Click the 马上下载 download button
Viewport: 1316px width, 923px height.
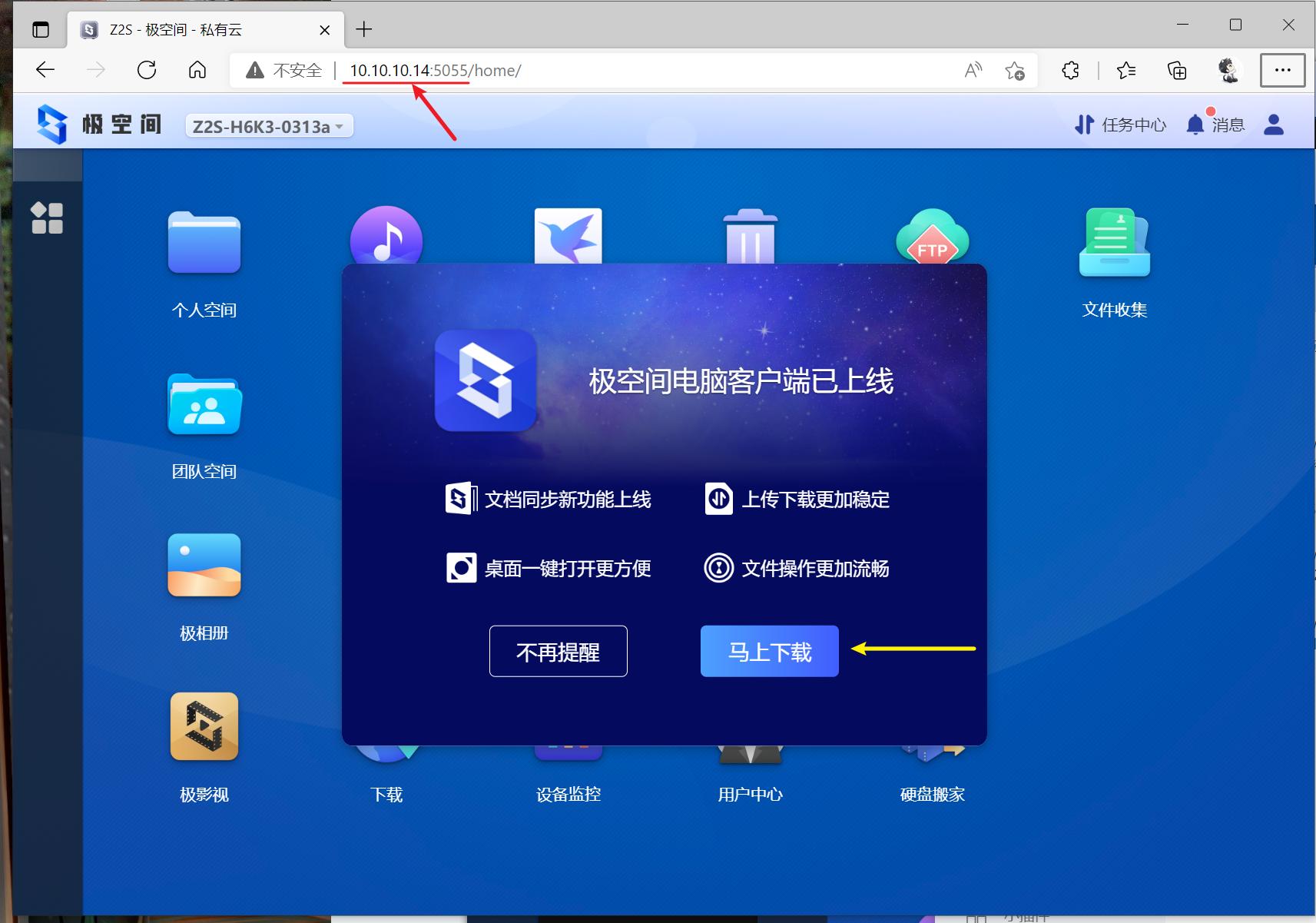point(768,651)
